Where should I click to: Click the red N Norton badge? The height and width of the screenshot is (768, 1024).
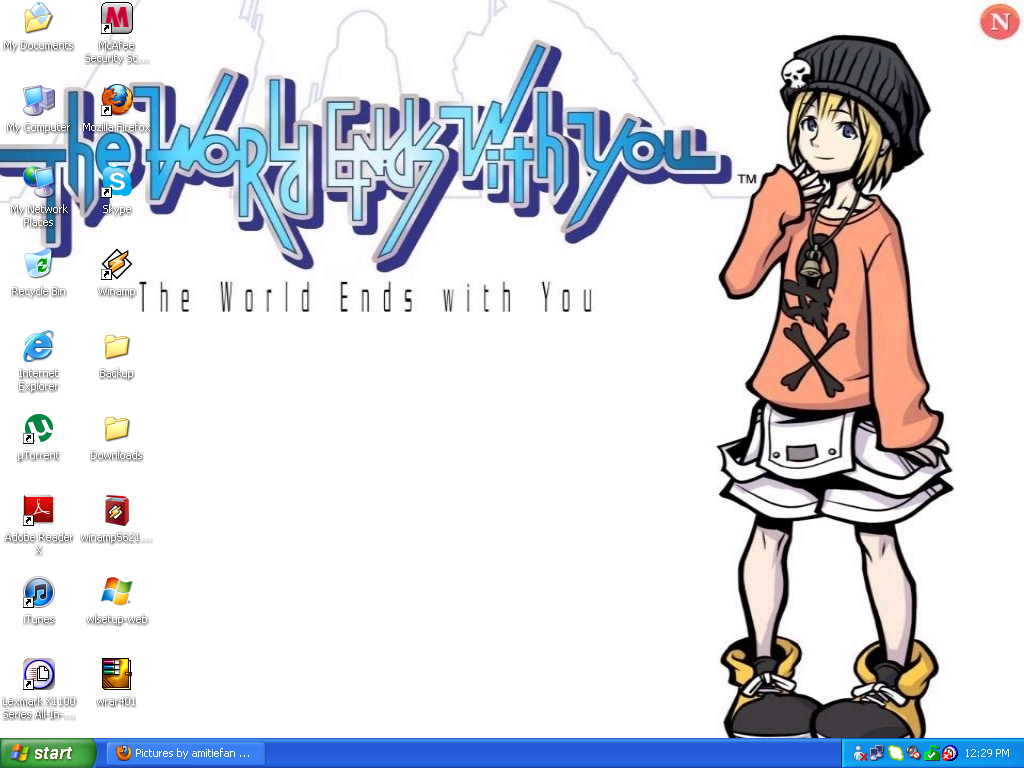tap(999, 22)
